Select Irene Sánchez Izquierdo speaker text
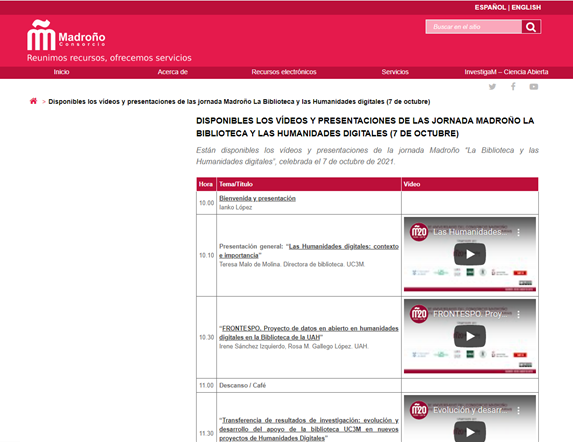Image resolution: width=573 pixels, height=442 pixels. tap(294, 346)
